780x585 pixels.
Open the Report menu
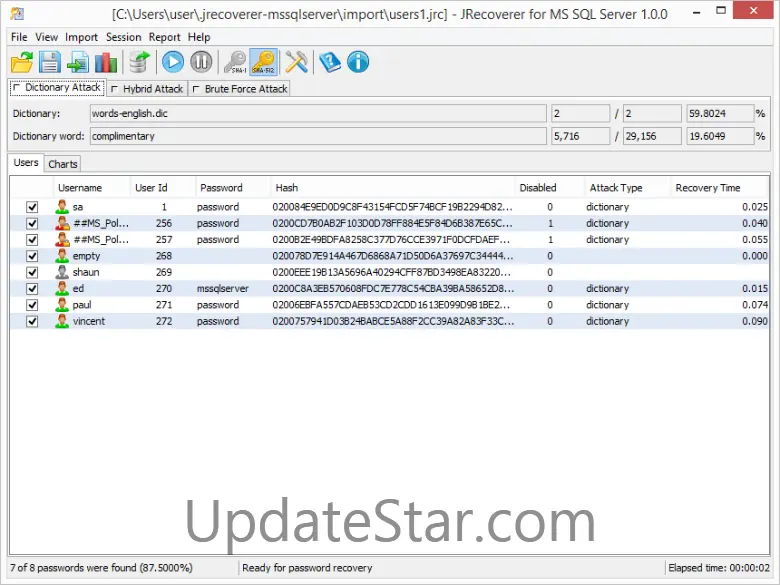pos(164,37)
